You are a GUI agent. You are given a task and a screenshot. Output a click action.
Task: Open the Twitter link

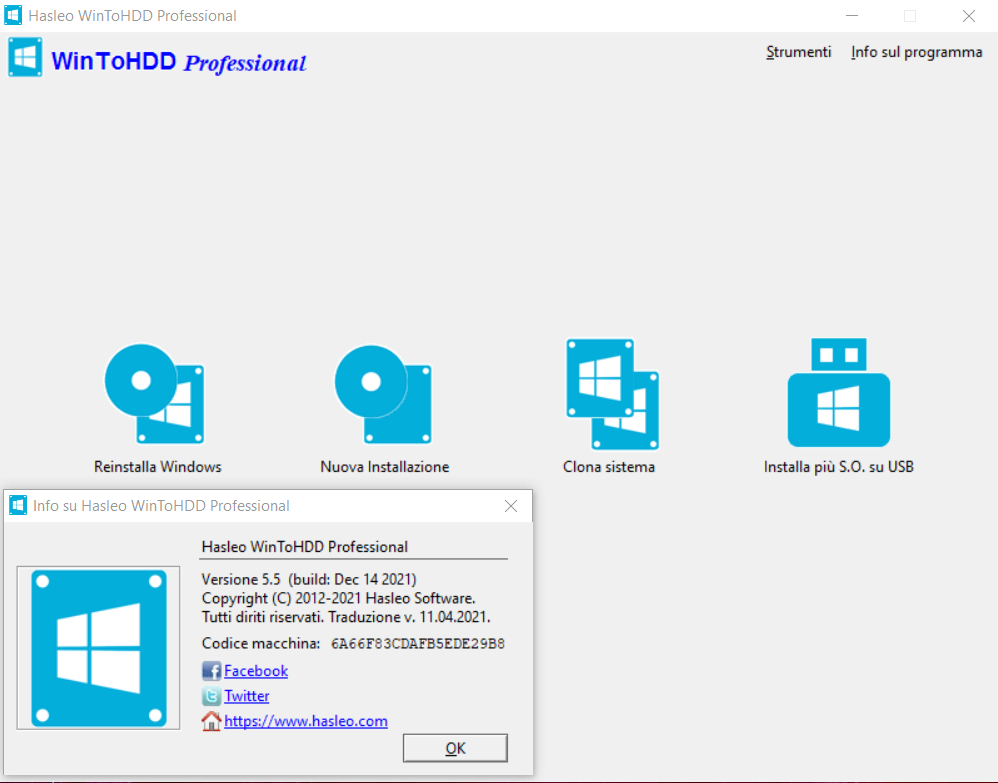(246, 696)
